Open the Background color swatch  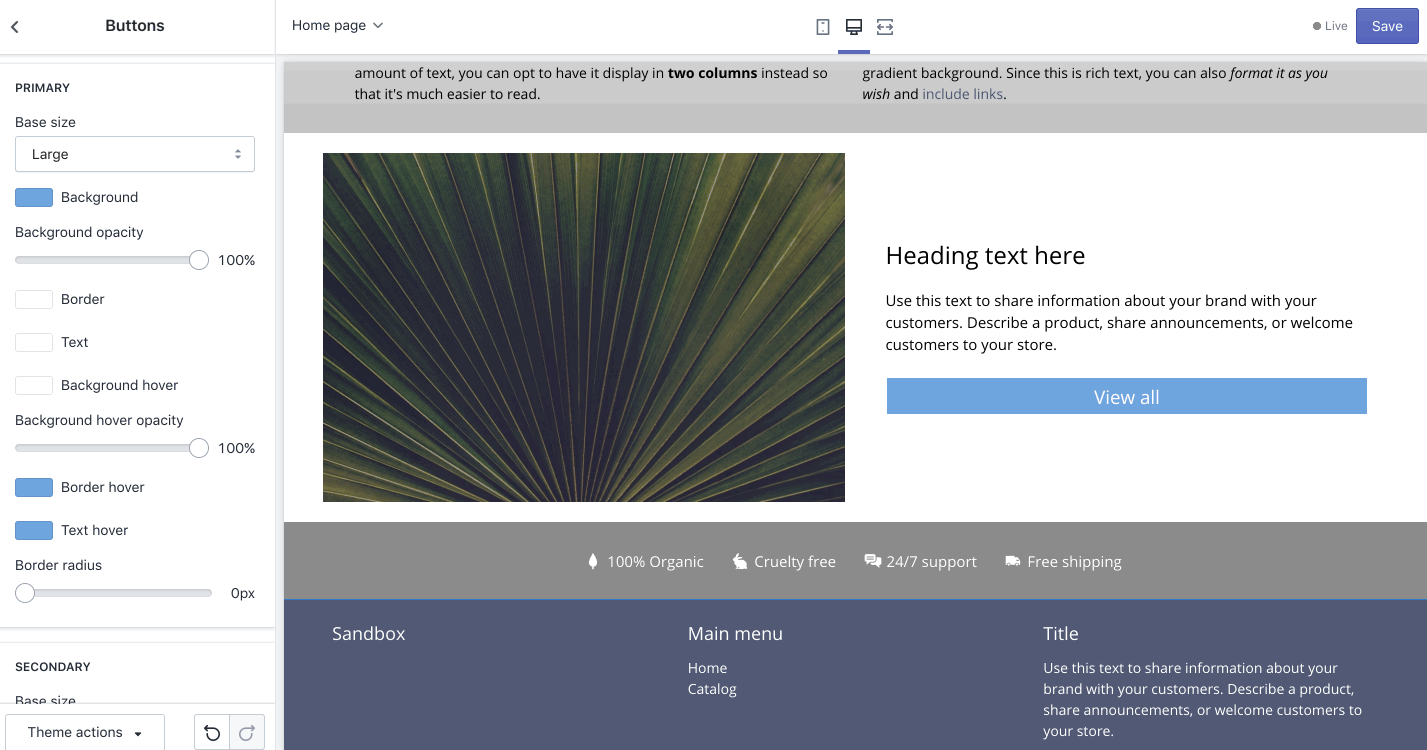point(34,198)
